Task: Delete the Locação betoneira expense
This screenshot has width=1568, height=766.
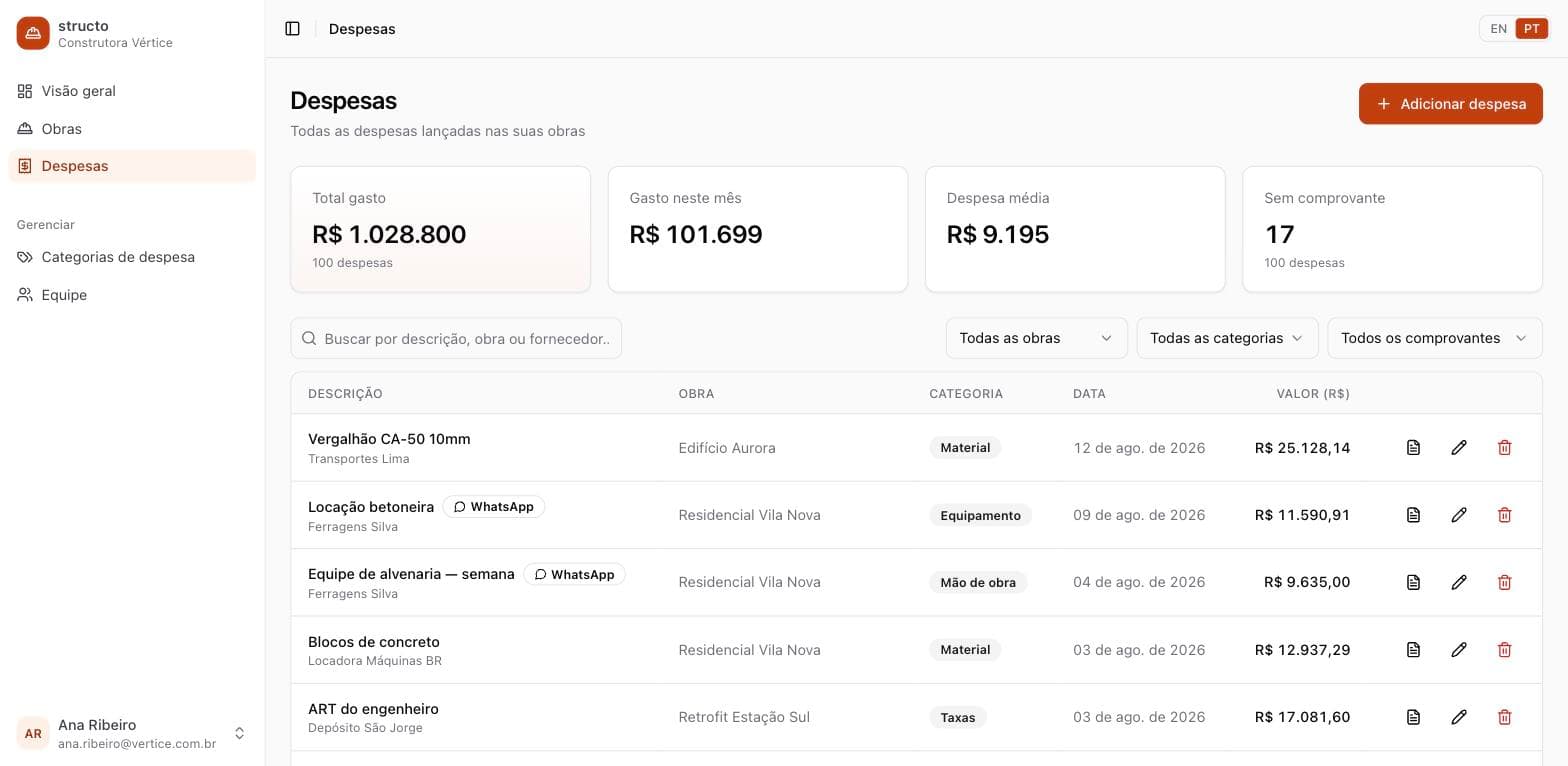Action: click(x=1504, y=515)
